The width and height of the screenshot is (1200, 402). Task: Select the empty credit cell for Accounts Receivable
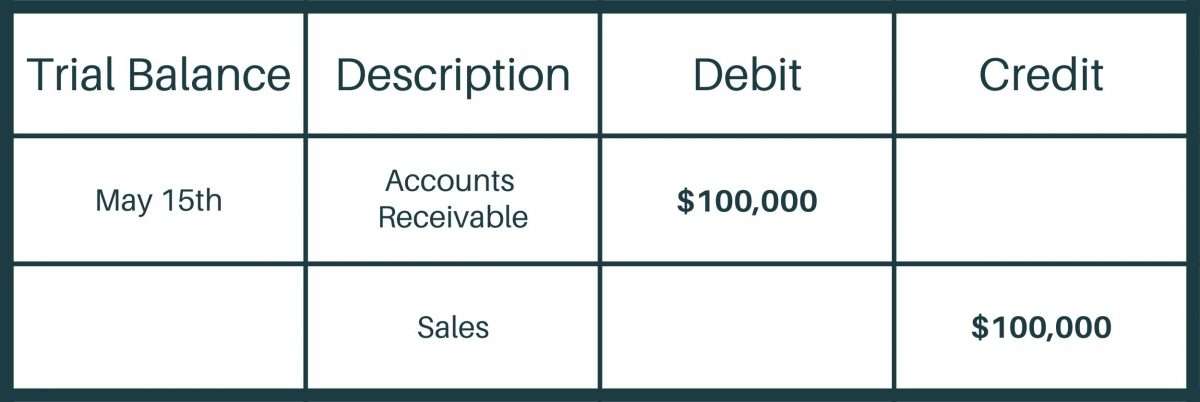1041,200
